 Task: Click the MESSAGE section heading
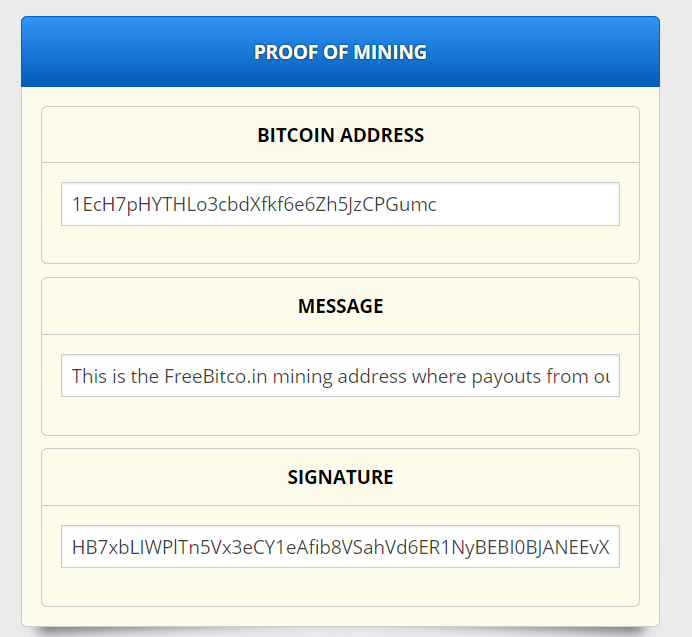(340, 306)
